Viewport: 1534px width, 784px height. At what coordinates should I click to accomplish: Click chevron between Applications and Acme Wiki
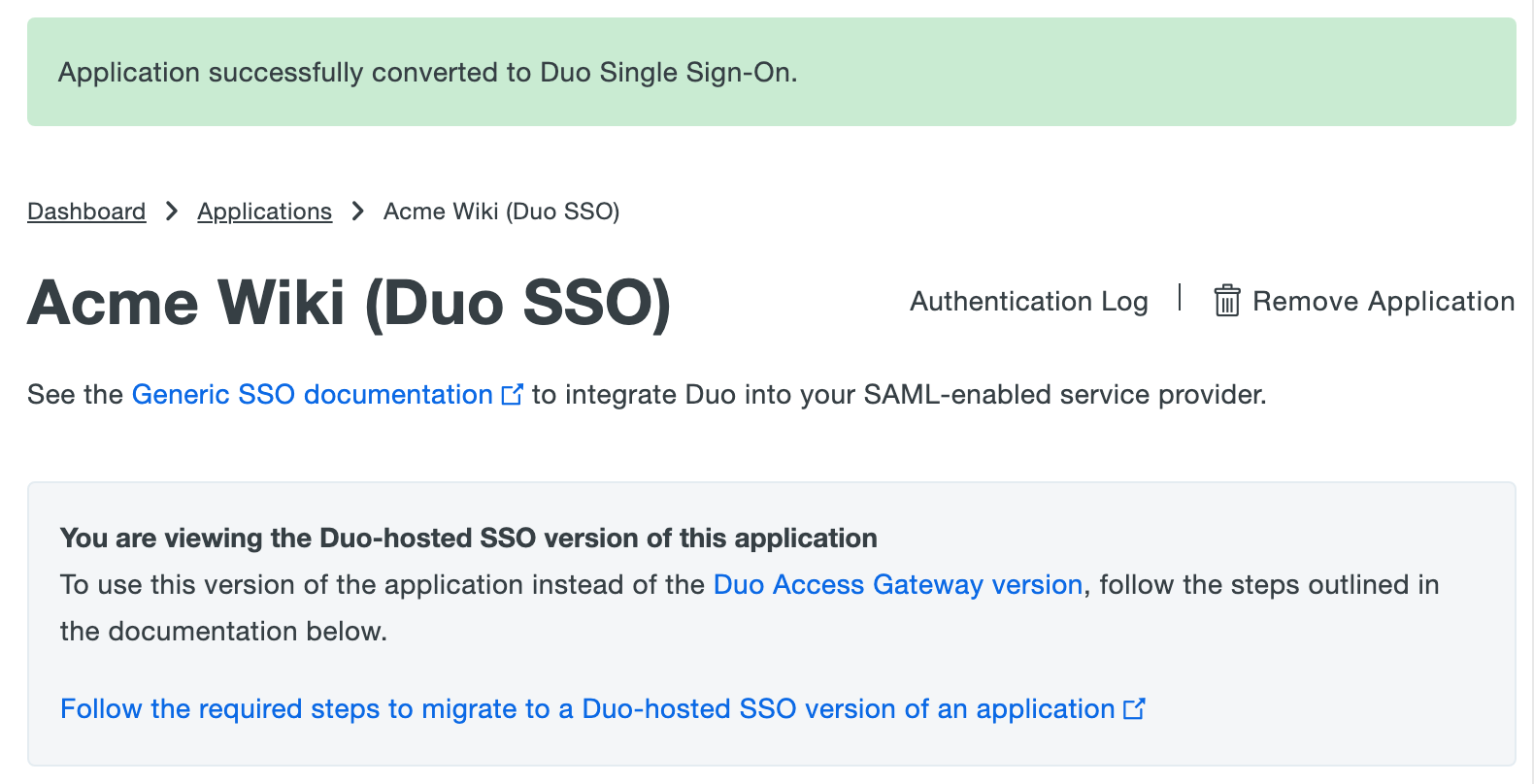coord(358,211)
